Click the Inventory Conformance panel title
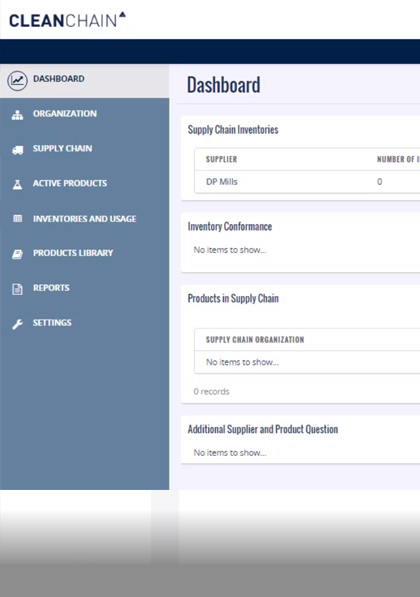Viewport: 420px width, 597px height. [x=230, y=227]
